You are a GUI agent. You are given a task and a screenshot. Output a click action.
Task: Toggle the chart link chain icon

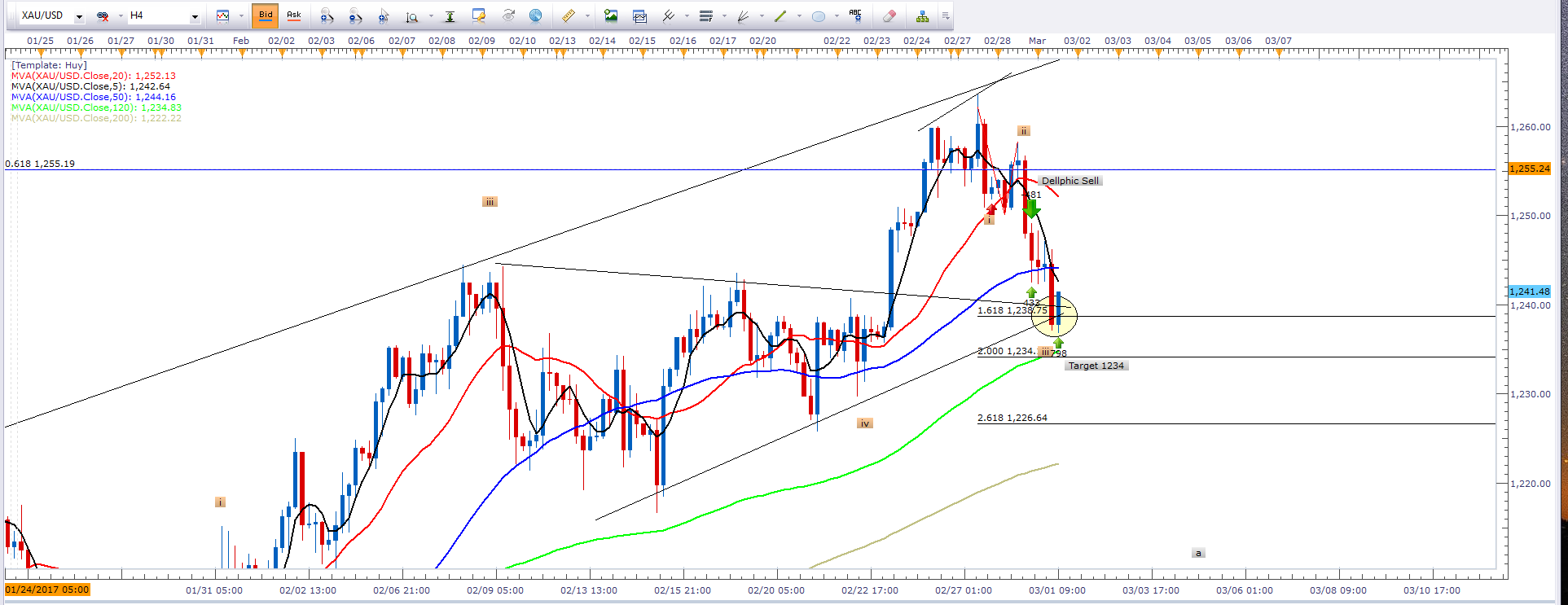(x=103, y=15)
